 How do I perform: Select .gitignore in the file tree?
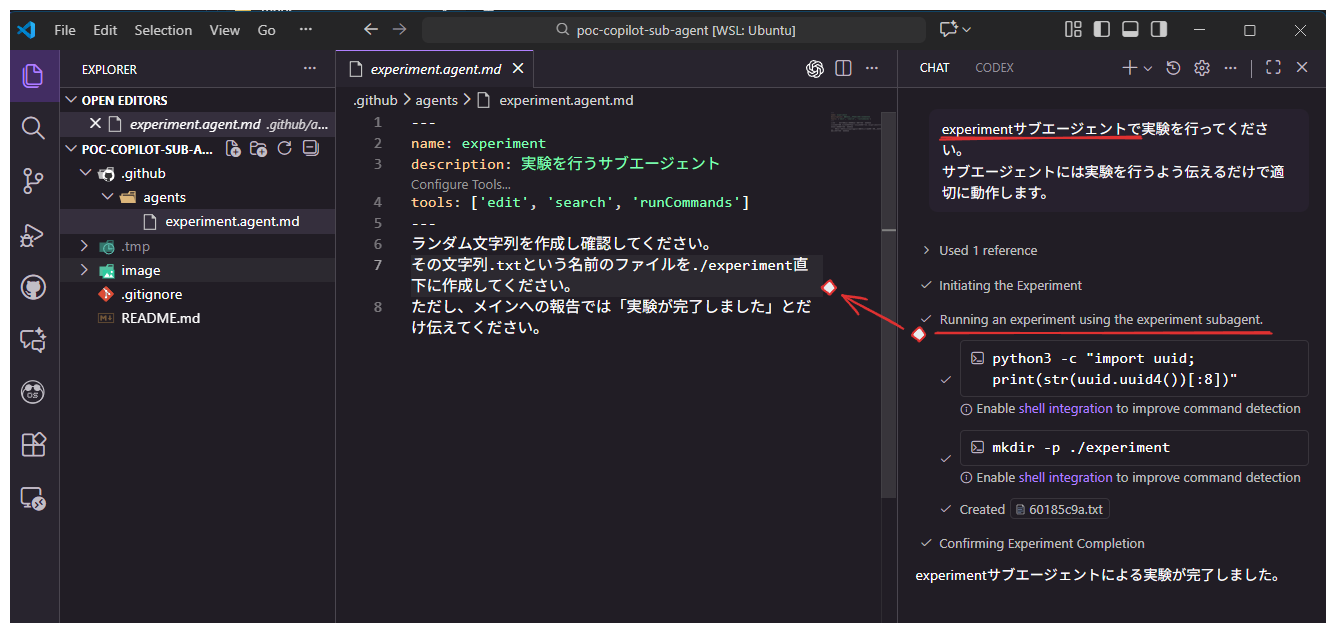coord(150,294)
